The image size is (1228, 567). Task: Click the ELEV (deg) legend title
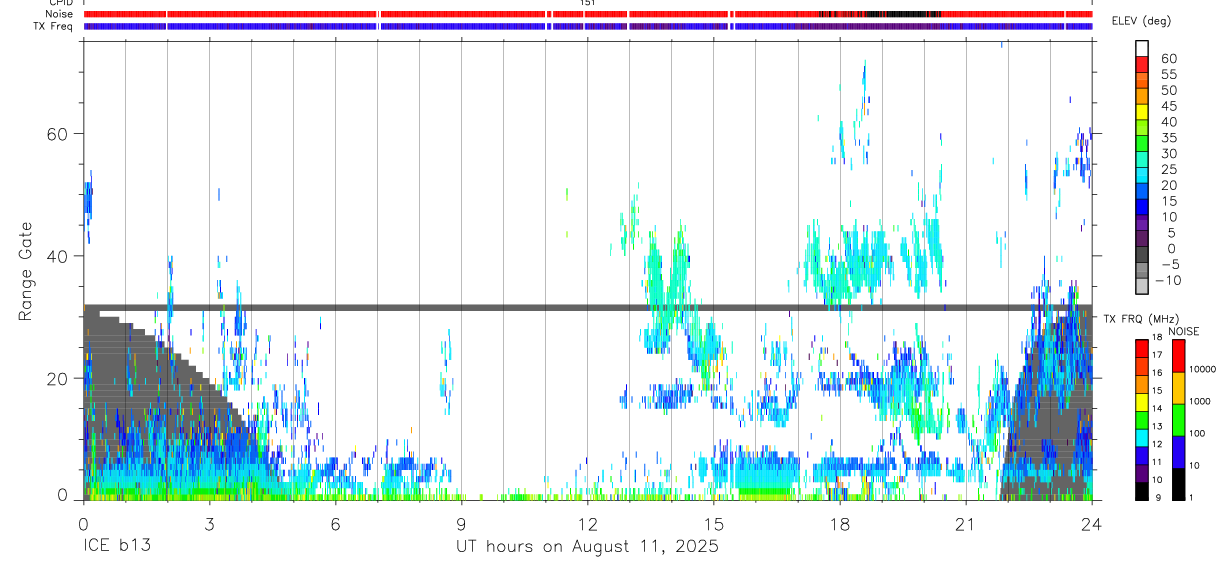1142,22
